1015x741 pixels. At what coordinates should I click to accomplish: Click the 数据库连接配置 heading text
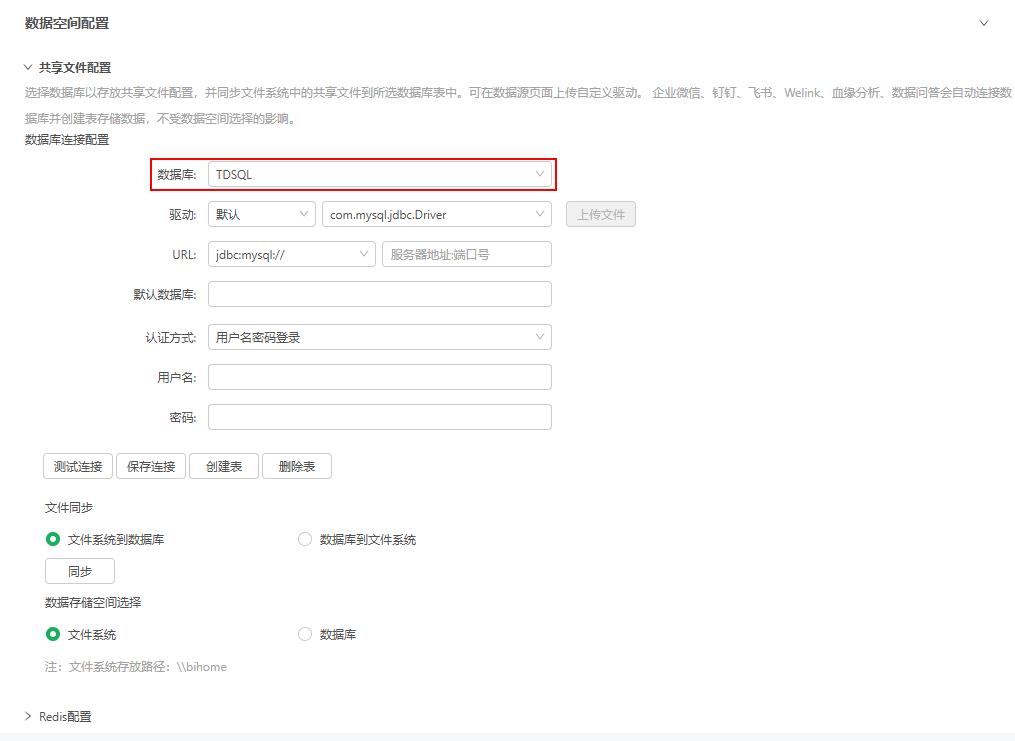pos(67,140)
